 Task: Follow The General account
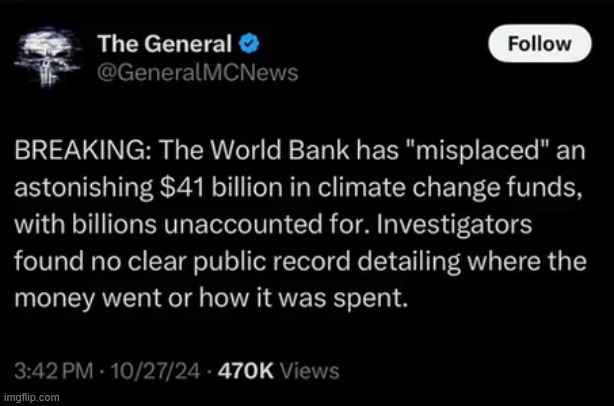tap(540, 44)
